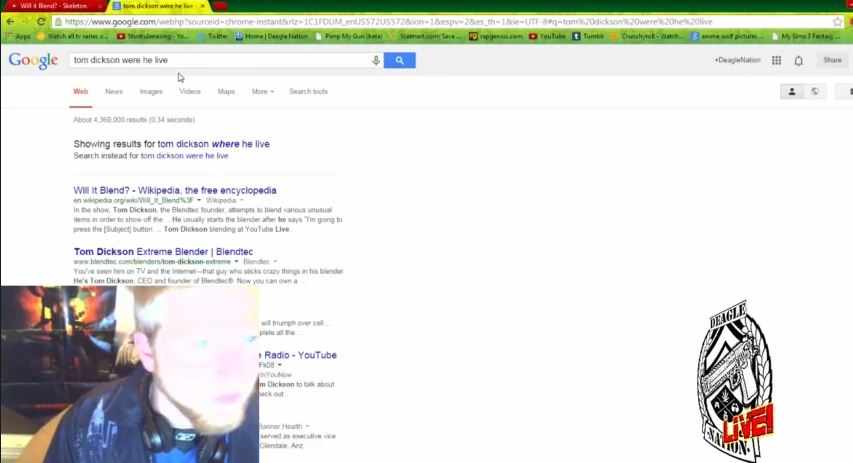This screenshot has width=853, height=463.
Task: Open the 'Tom Dickson Extreme Blender | Blendtec' result
Action: point(163,252)
